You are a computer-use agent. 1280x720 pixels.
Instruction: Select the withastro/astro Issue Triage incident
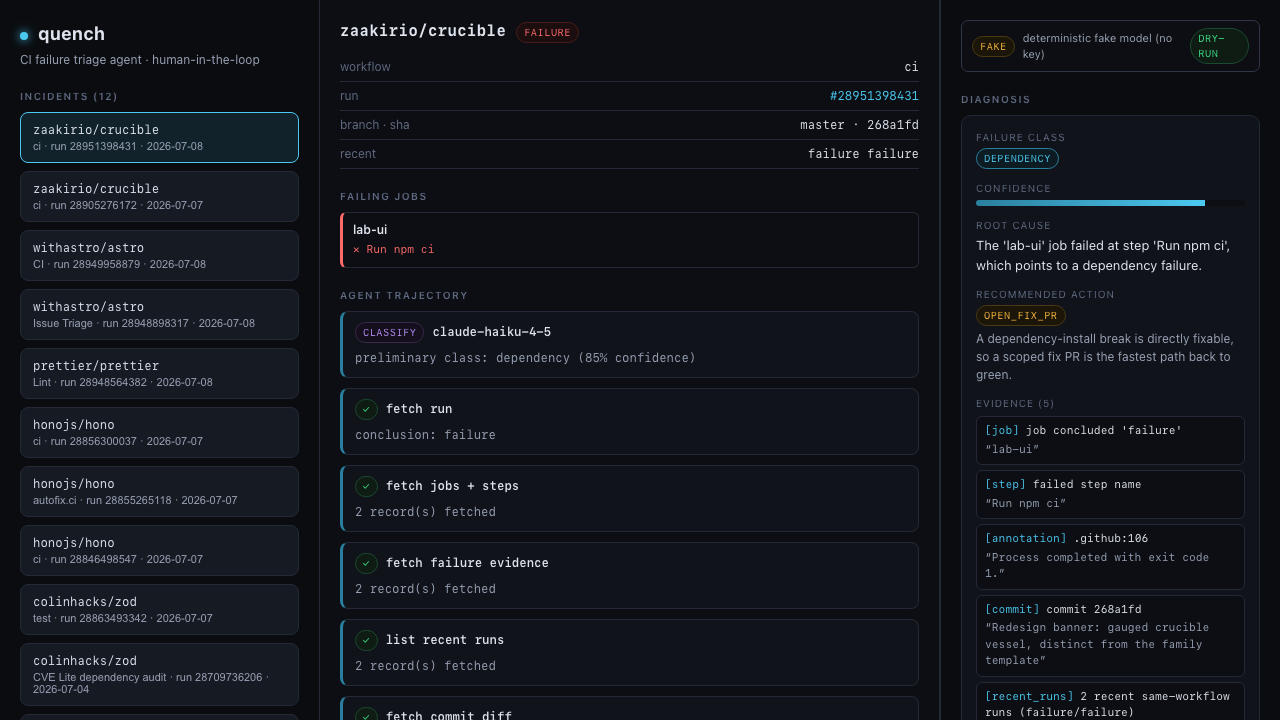click(x=159, y=315)
